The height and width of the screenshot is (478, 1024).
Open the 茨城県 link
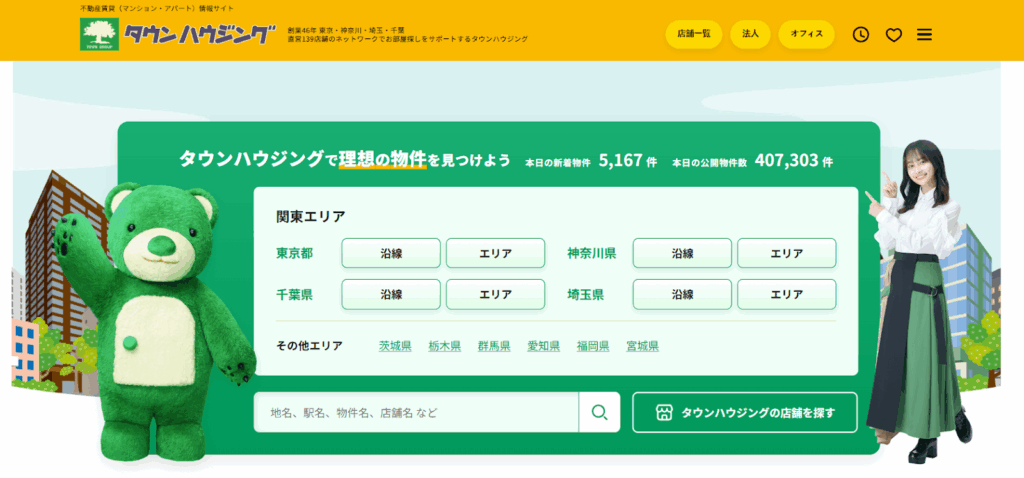click(x=395, y=346)
